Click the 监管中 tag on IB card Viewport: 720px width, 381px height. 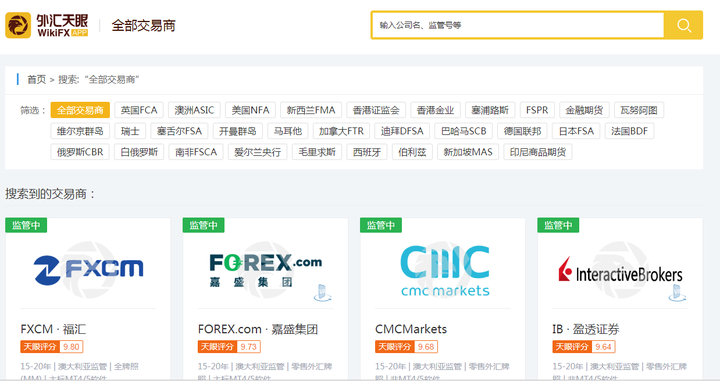click(558, 225)
